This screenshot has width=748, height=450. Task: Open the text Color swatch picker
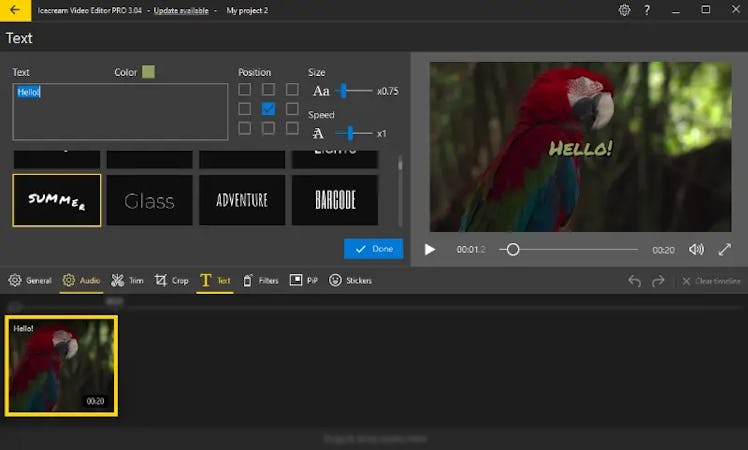[x=148, y=72]
